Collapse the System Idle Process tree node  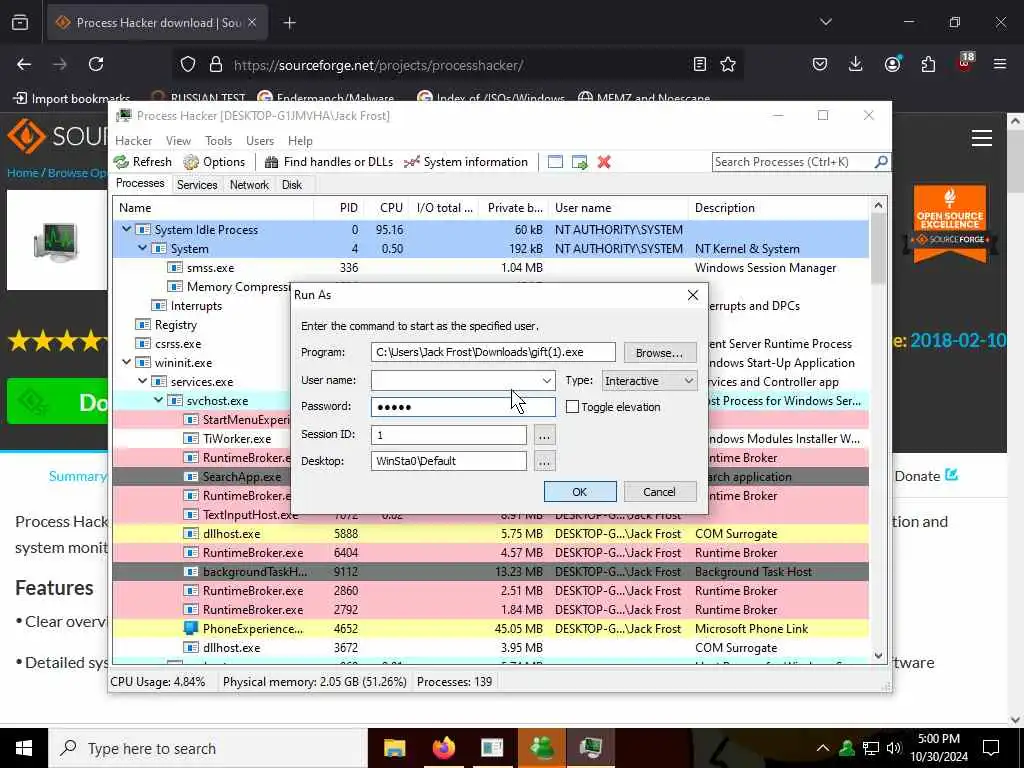click(x=127, y=230)
